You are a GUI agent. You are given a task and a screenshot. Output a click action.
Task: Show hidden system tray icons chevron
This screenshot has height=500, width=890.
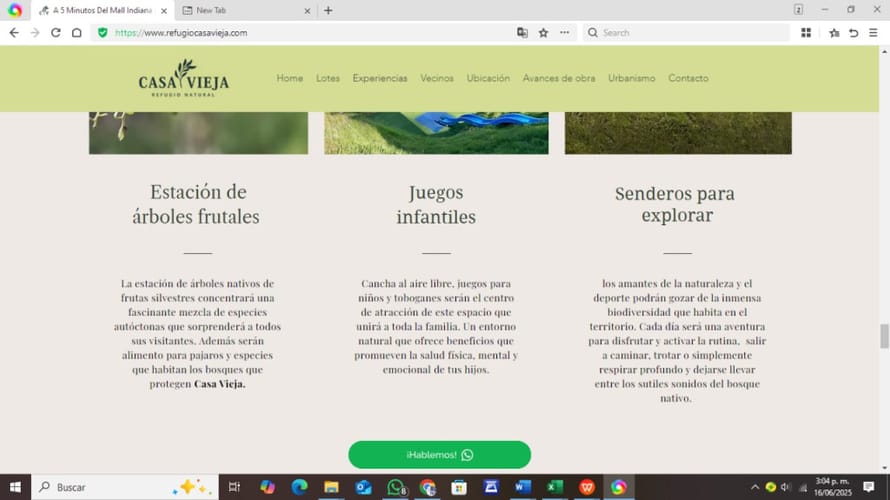pyautogui.click(x=755, y=487)
